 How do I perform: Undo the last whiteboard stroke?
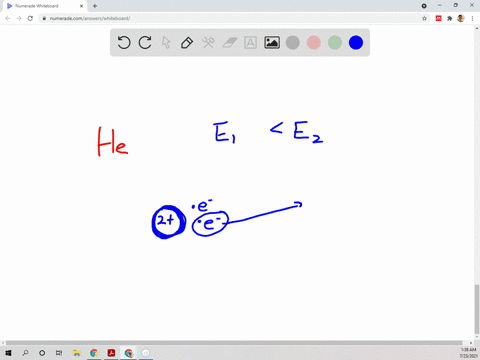pyautogui.click(x=124, y=43)
